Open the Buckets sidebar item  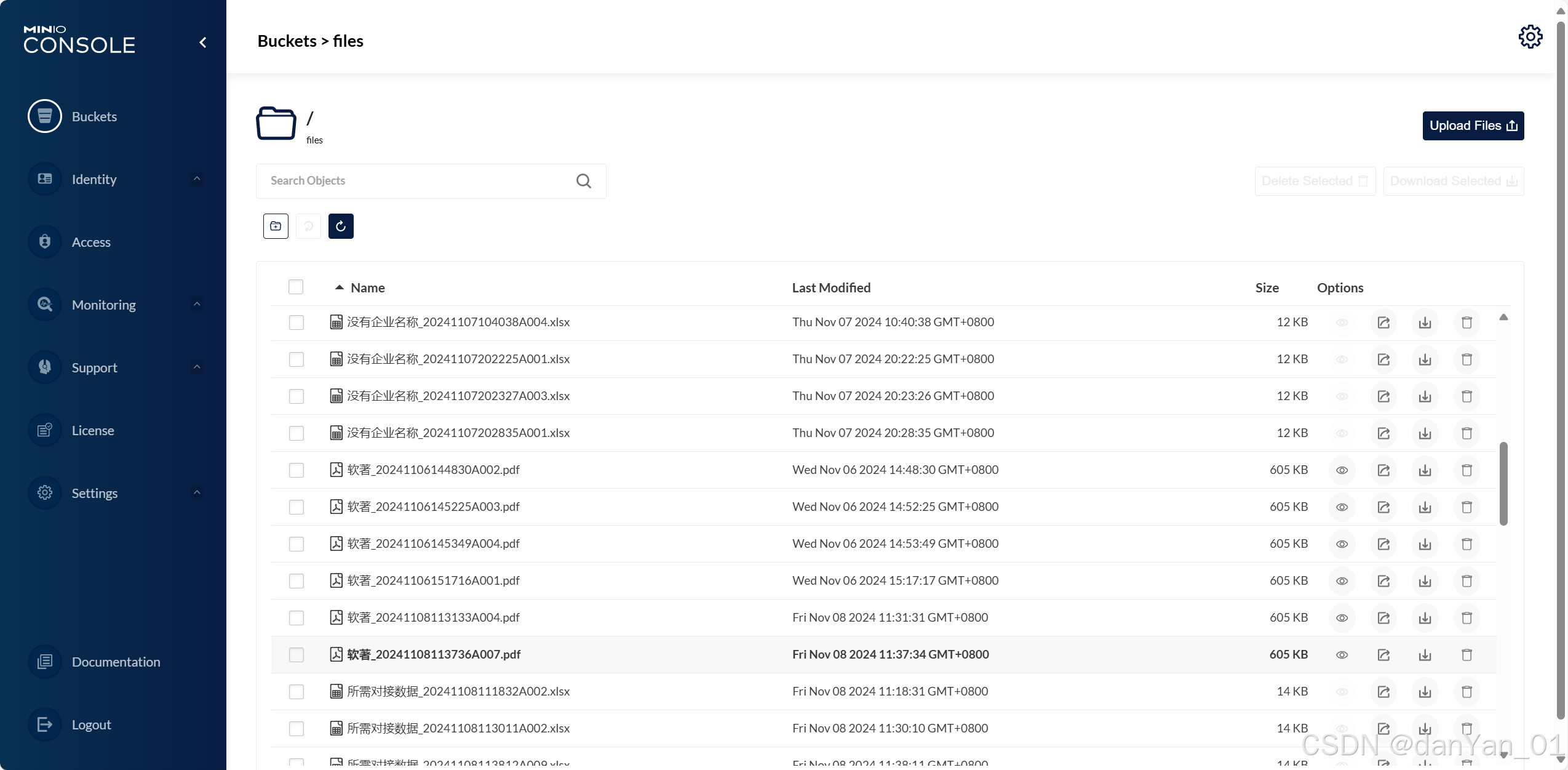coord(94,116)
